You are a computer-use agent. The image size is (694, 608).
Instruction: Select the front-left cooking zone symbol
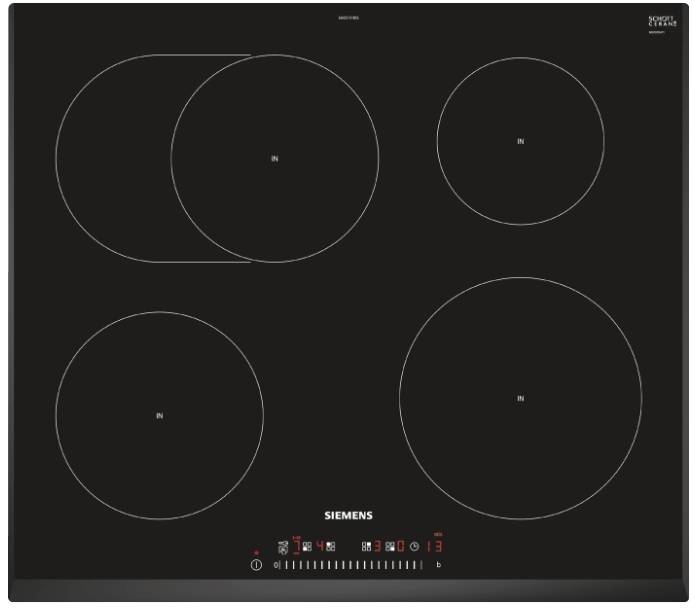(x=307, y=547)
